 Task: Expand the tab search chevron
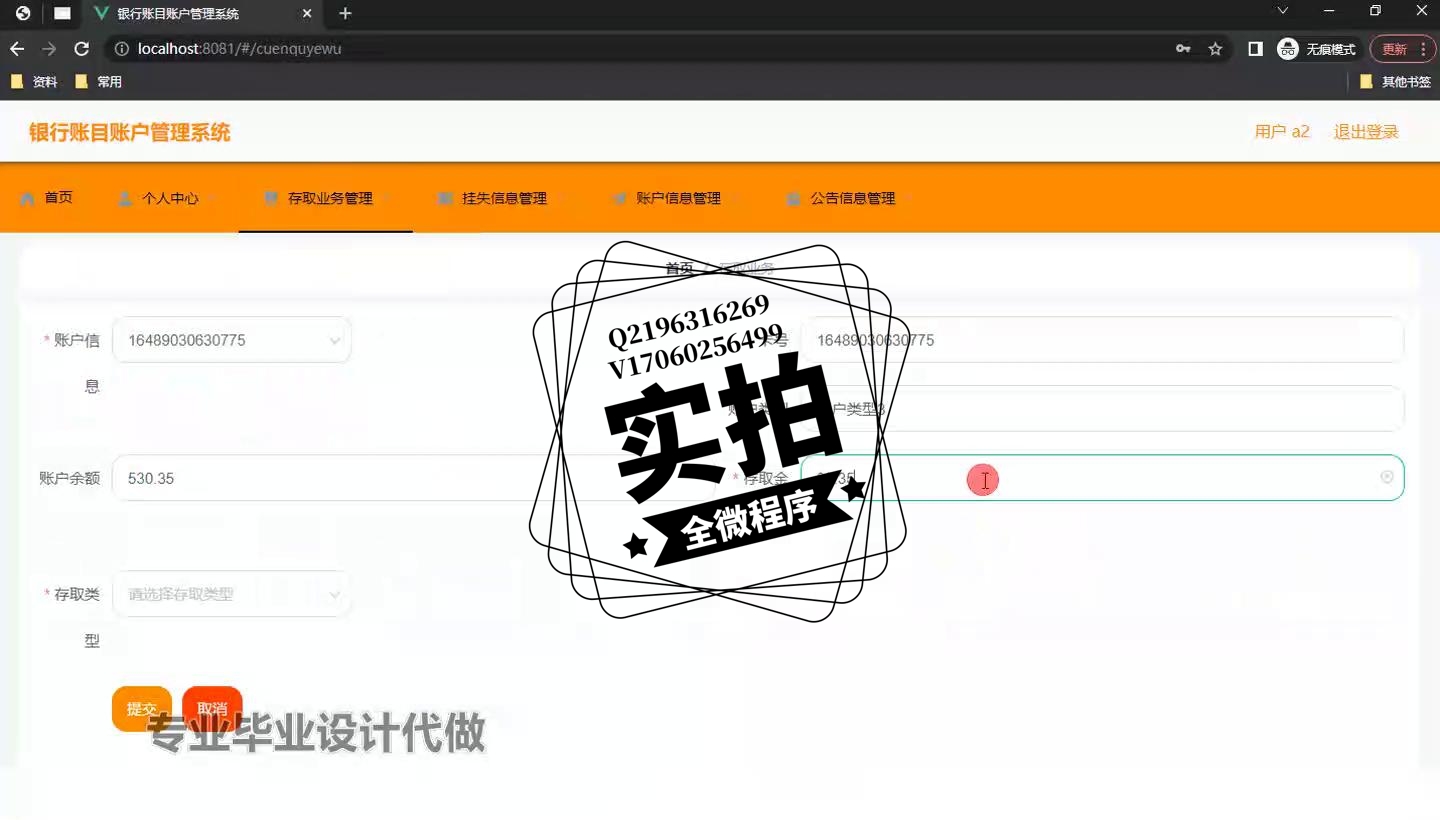point(1283,11)
